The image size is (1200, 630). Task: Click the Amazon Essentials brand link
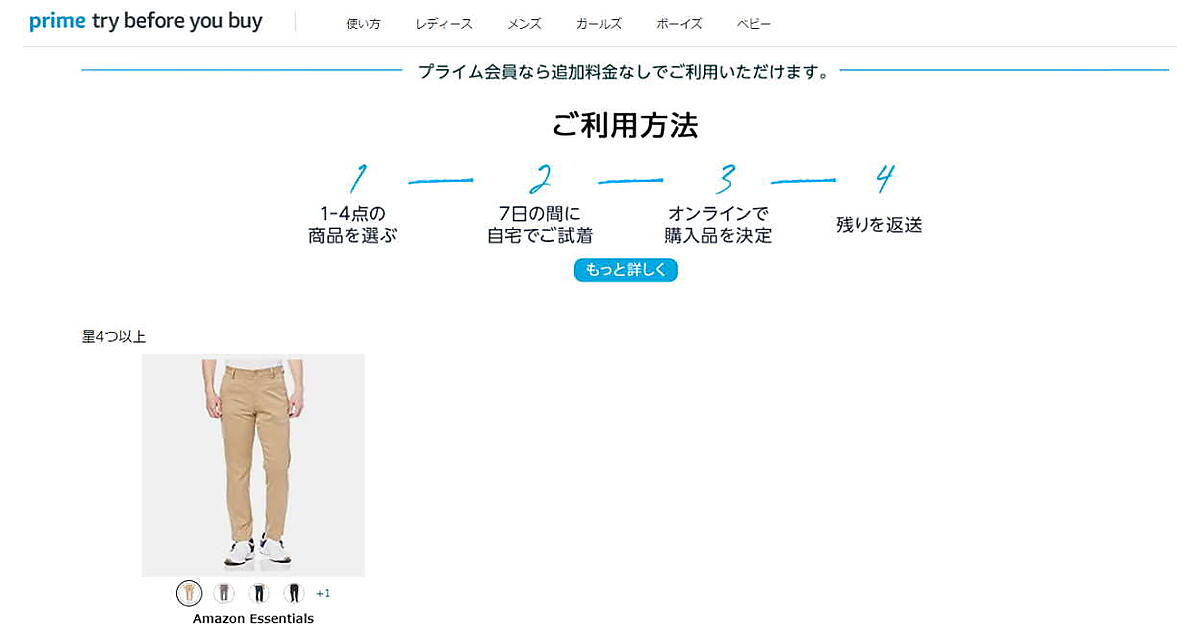[253, 619]
